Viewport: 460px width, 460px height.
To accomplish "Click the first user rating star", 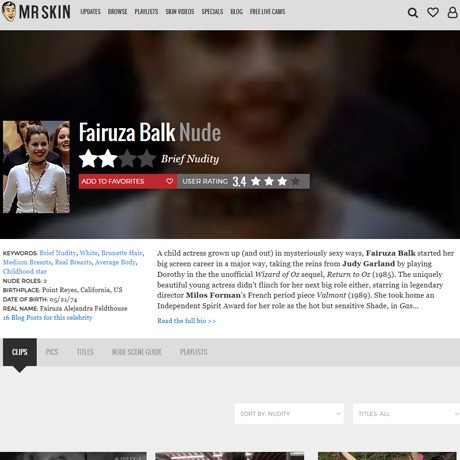I will (256, 181).
